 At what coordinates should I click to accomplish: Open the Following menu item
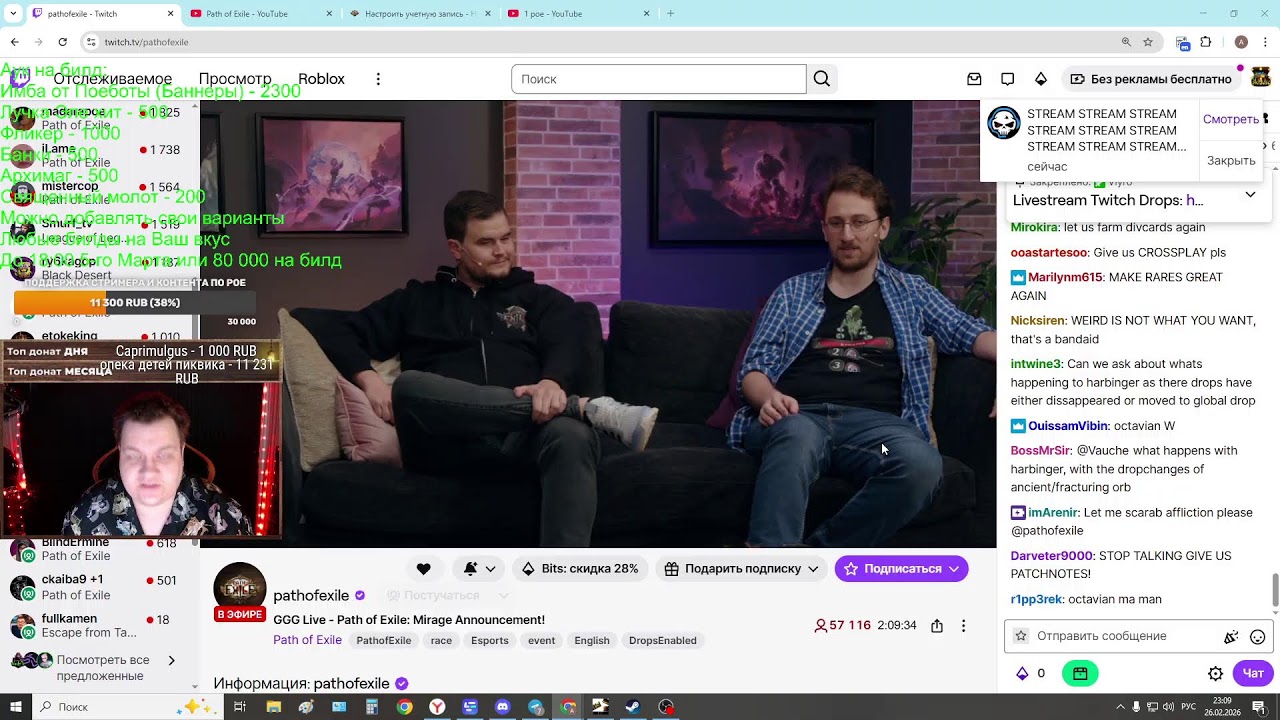click(113, 79)
